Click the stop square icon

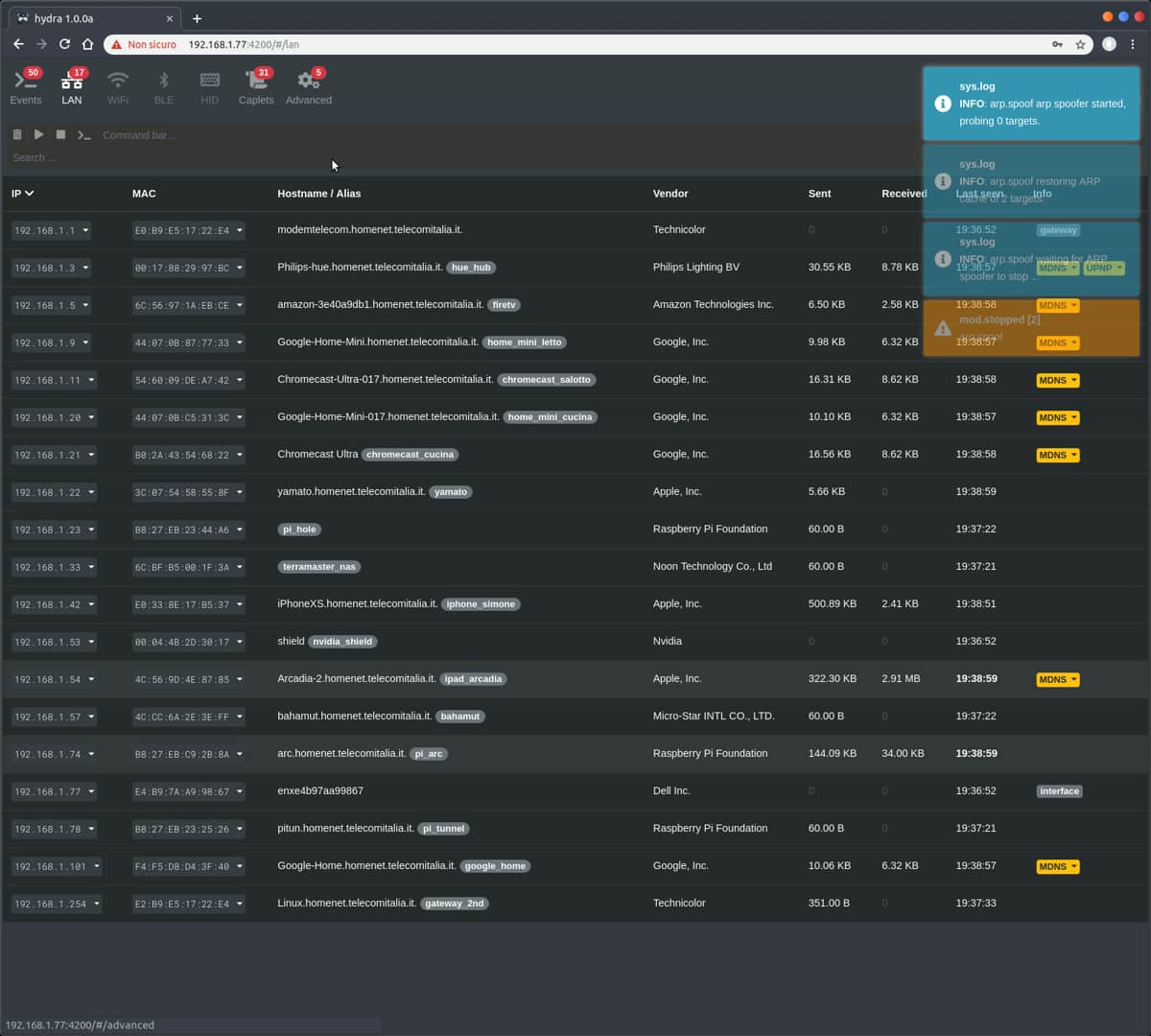pos(60,134)
